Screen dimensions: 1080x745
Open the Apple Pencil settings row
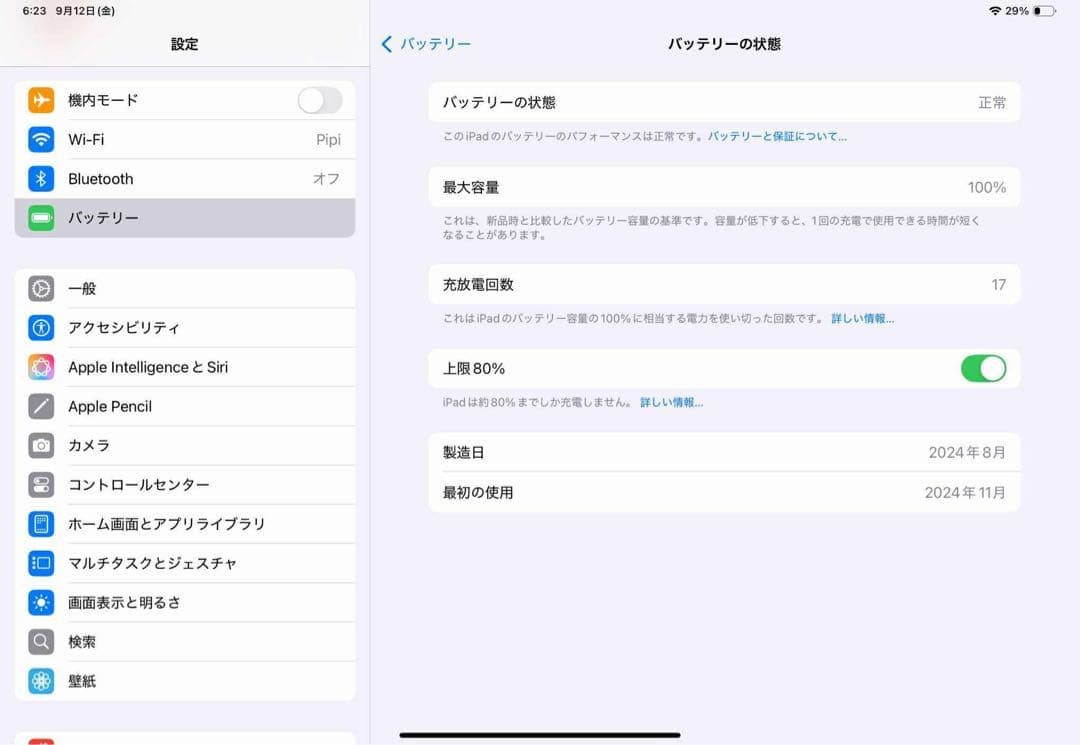(185, 406)
